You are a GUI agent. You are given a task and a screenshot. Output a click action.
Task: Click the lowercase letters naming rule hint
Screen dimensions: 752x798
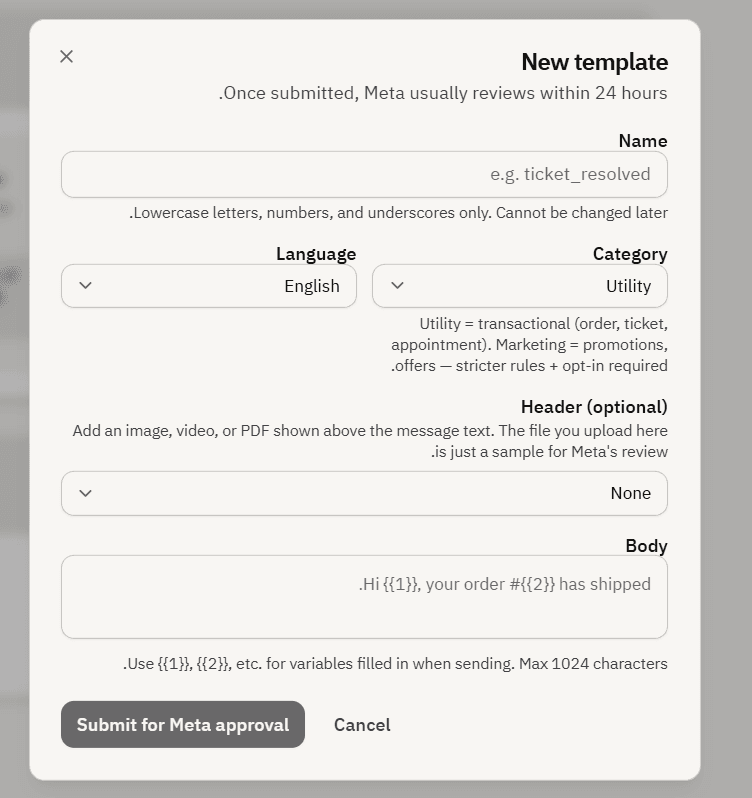coord(398,213)
